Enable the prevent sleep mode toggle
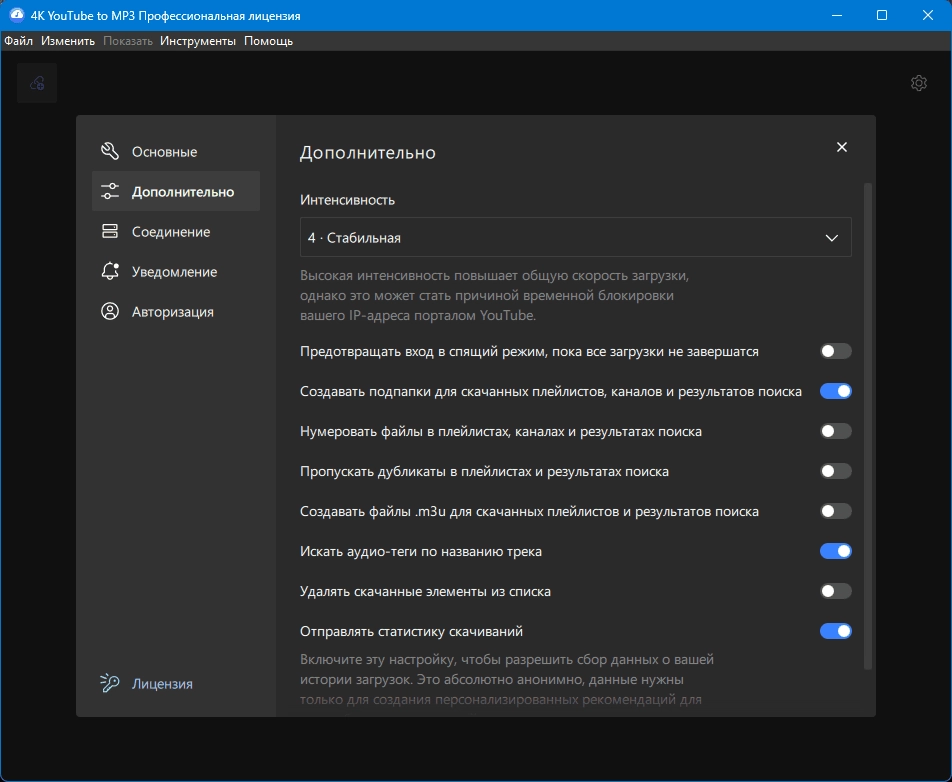Viewport: 952px width, 782px height. coord(835,351)
